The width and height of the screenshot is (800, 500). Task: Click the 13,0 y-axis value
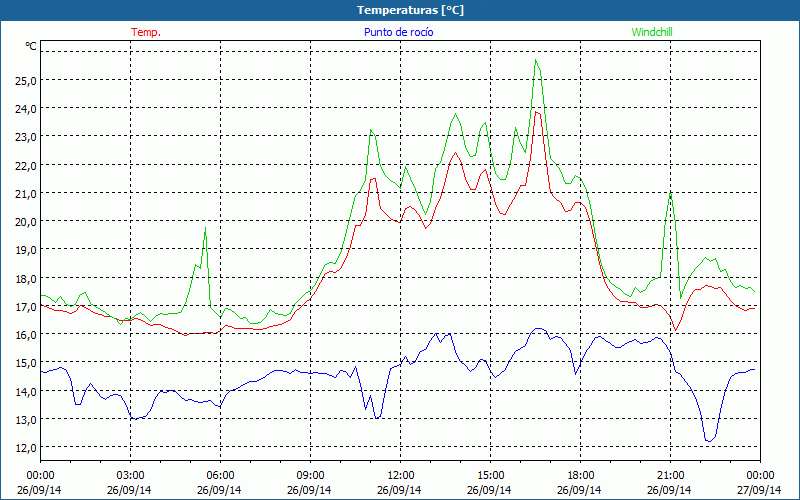pos(25,419)
